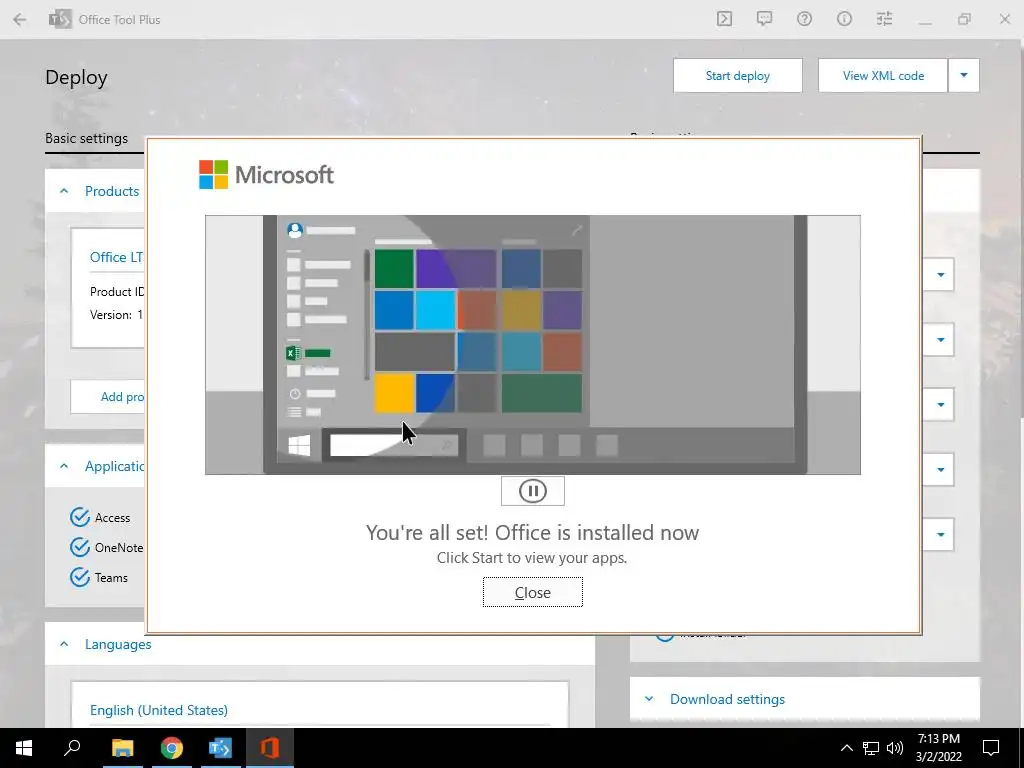
Task: Open the first dropdown on right panel
Action: click(x=940, y=275)
